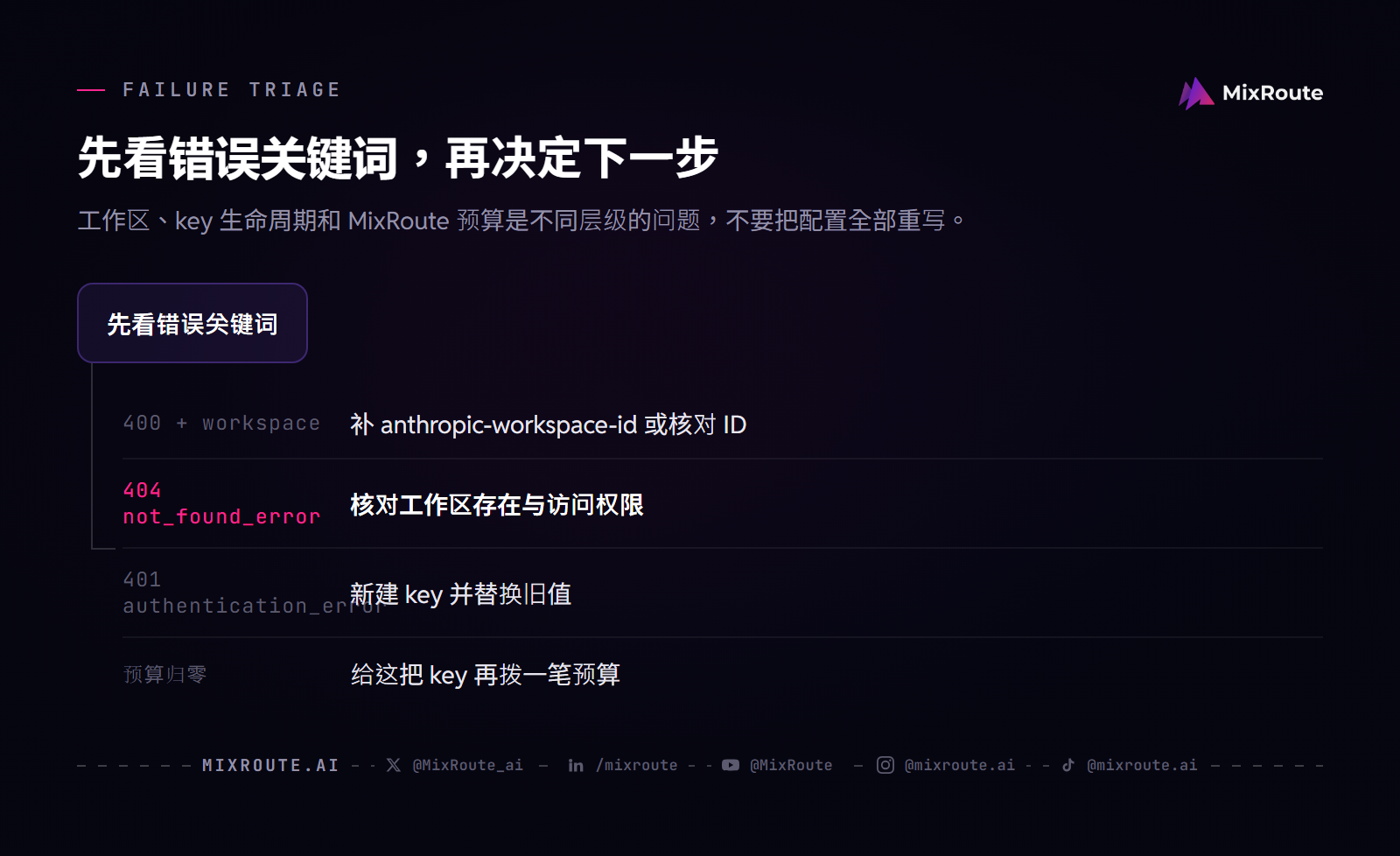Click 补 anthropic-workspace-id 或核对 ID text

(549, 424)
